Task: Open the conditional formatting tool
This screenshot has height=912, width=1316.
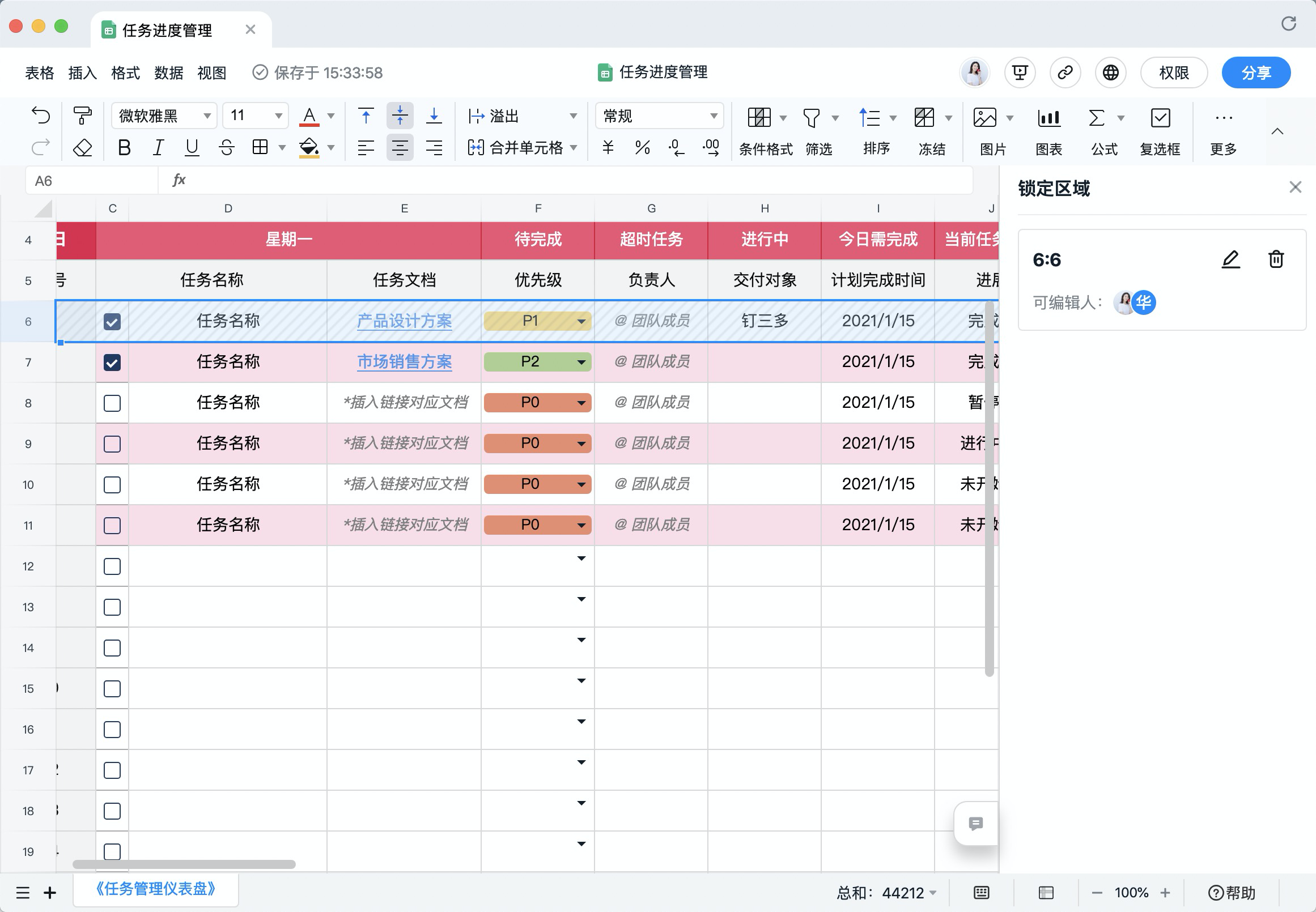Action: (x=765, y=132)
